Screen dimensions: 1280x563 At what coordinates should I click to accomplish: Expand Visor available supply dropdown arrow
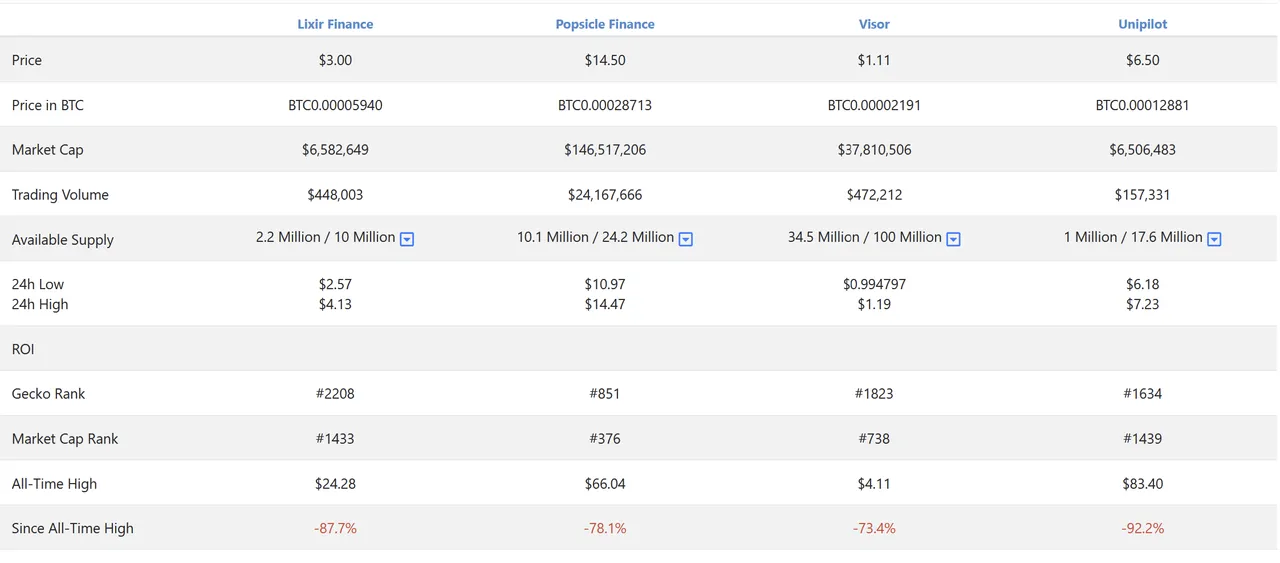(x=954, y=239)
